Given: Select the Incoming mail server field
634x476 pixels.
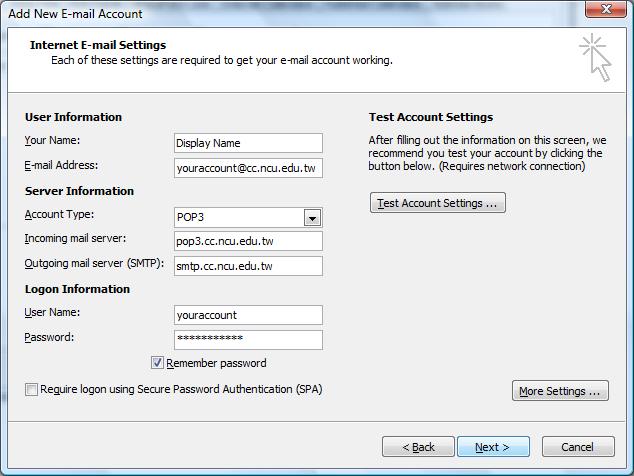Looking at the screenshot, I should coord(247,241).
